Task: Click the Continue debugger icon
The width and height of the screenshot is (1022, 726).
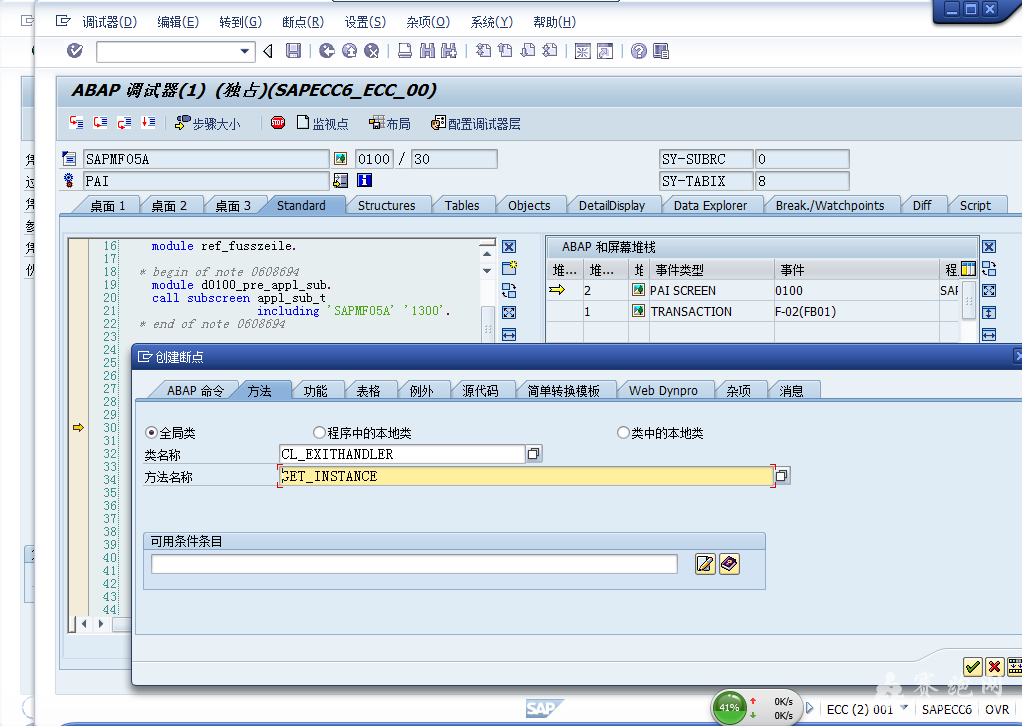Action: [x=149, y=123]
